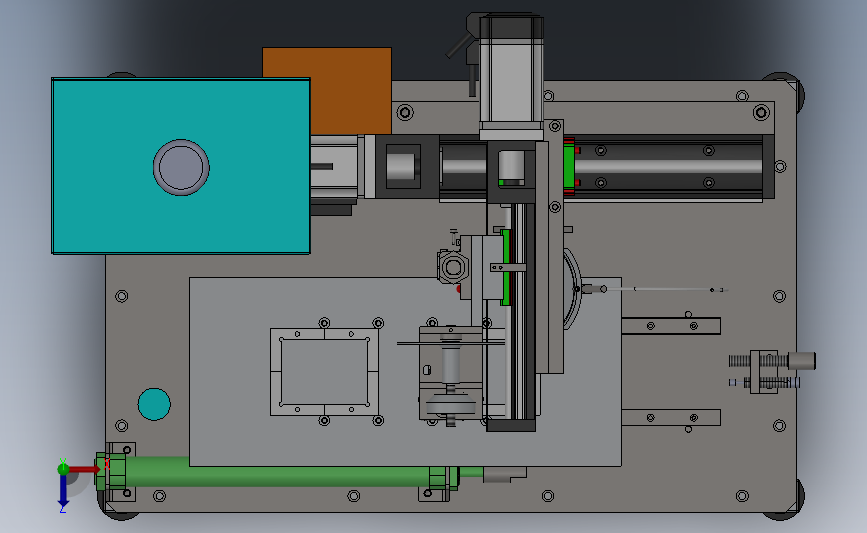Viewport: 867px width, 533px height.
Task: Click the gray coupling inside black housing
Action: (x=402, y=165)
